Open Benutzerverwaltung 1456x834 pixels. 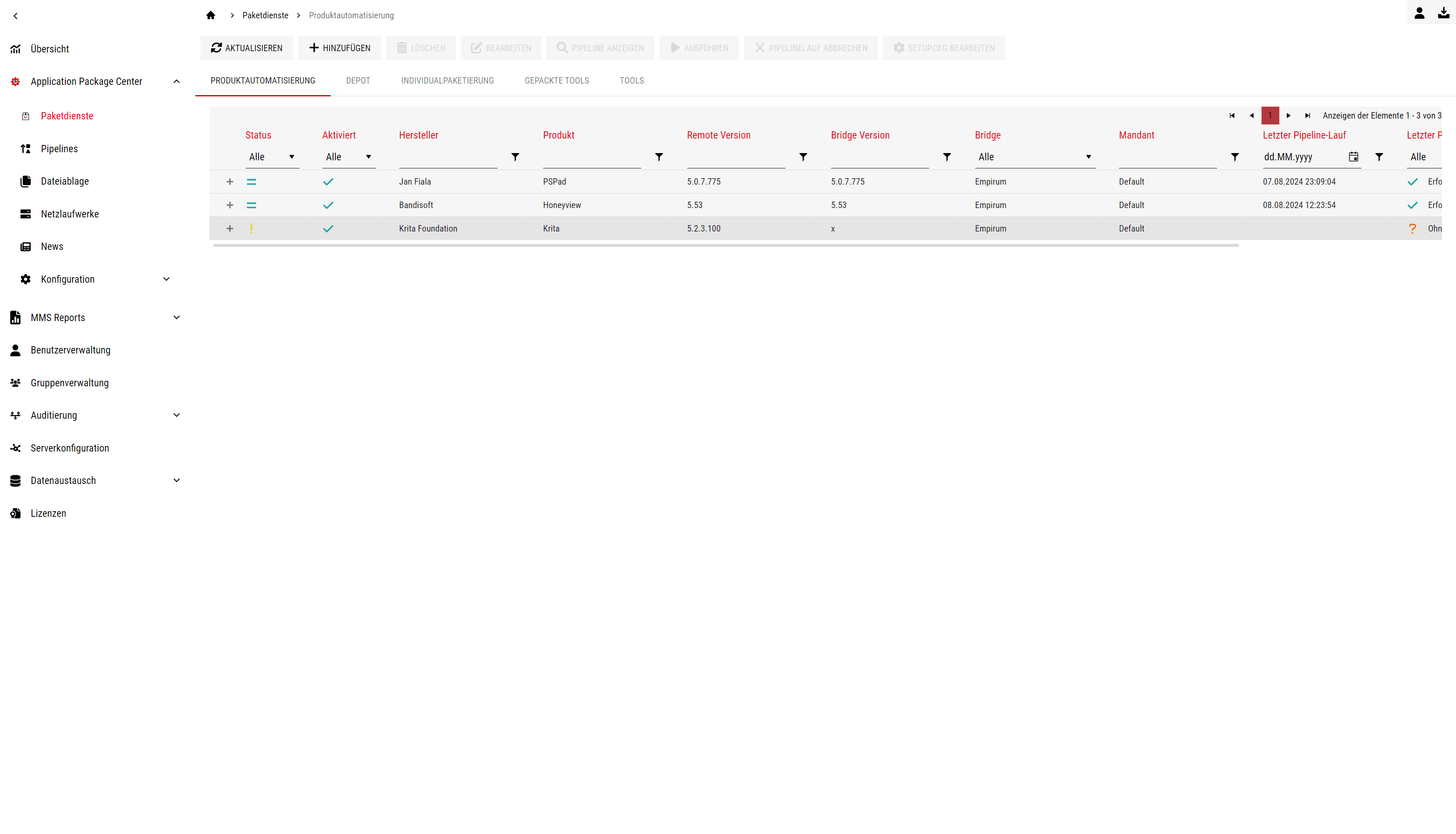tap(70, 350)
